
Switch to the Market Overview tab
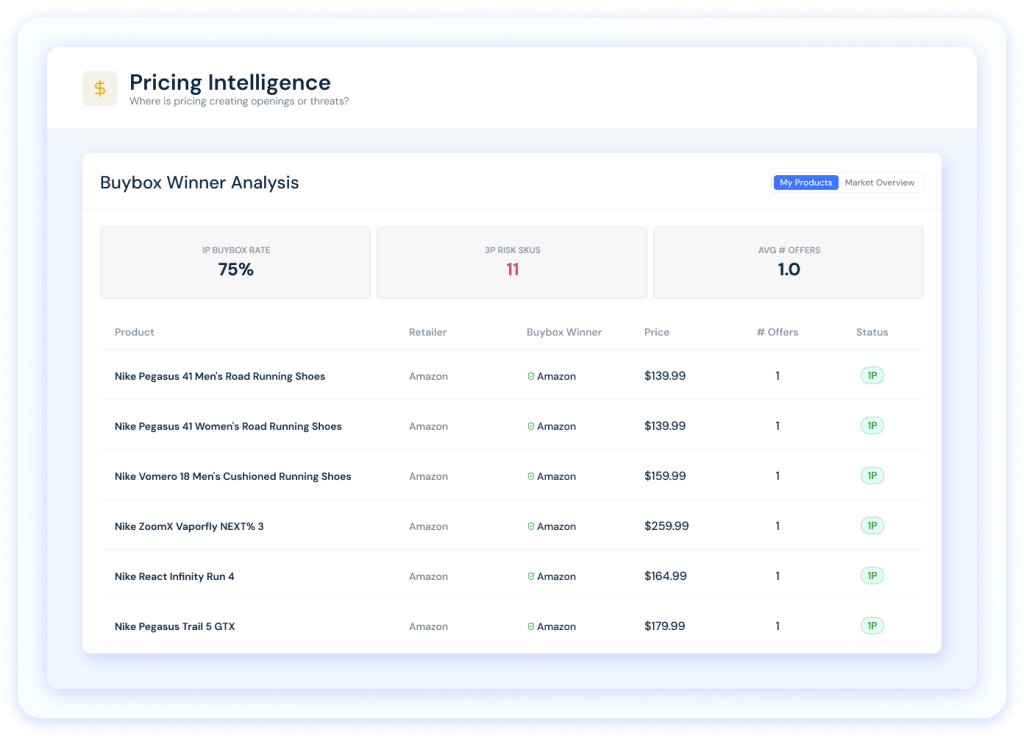(879, 183)
